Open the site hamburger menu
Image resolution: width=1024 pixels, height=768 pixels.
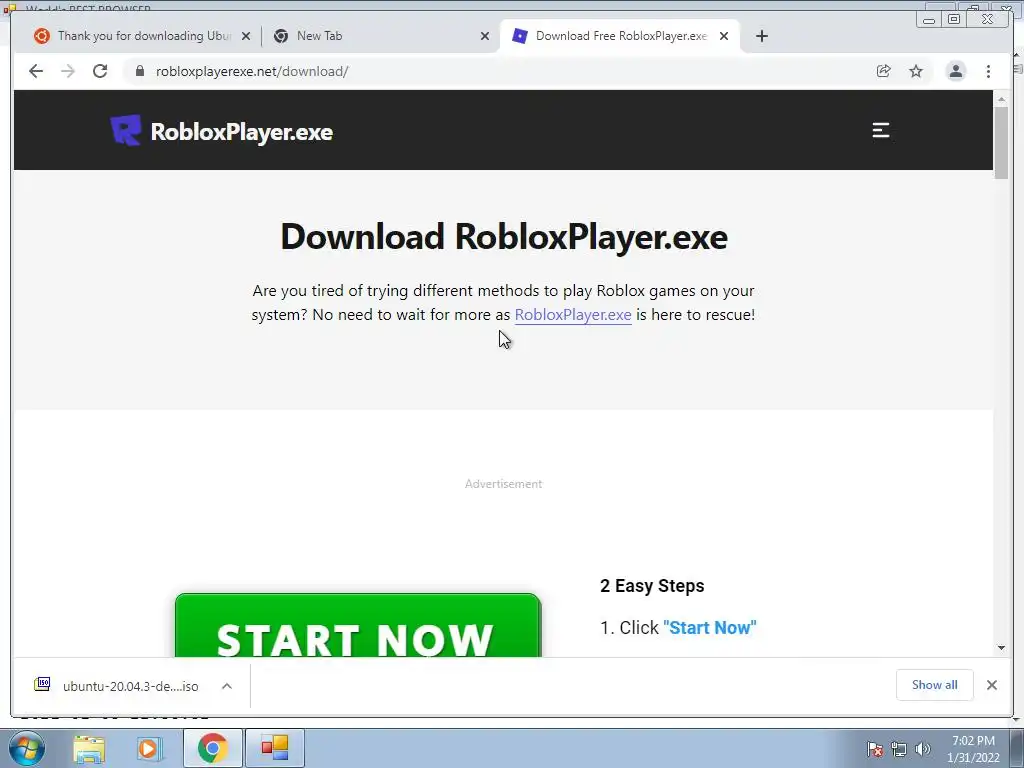click(x=881, y=131)
